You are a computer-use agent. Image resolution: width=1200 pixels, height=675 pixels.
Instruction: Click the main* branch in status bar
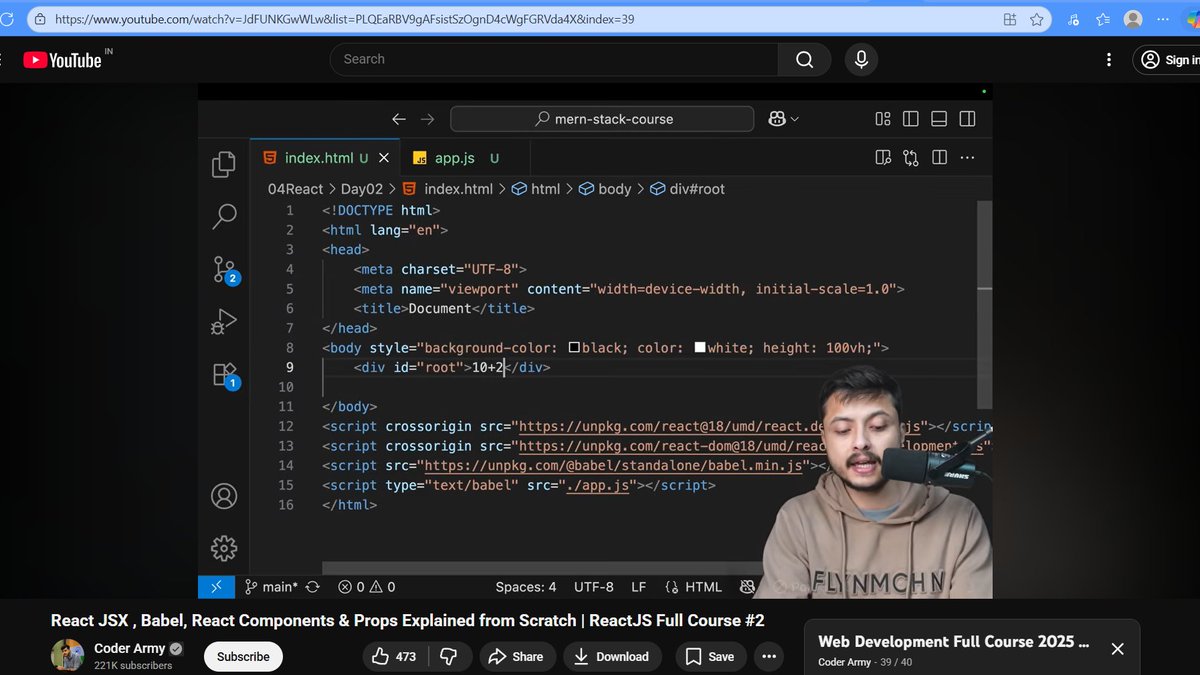[270, 587]
